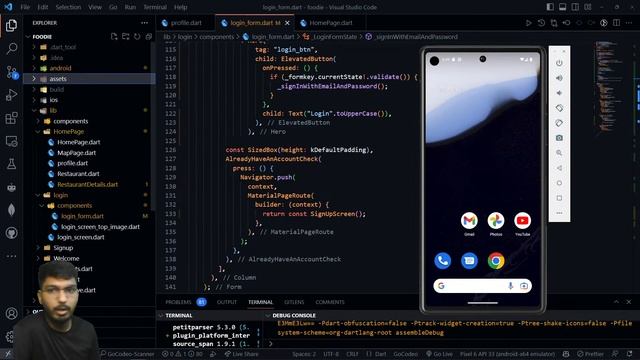The width and height of the screenshot is (640, 360).
Task: Toggle the bottom panel layout
Action: pyautogui.click(x=562, y=7)
